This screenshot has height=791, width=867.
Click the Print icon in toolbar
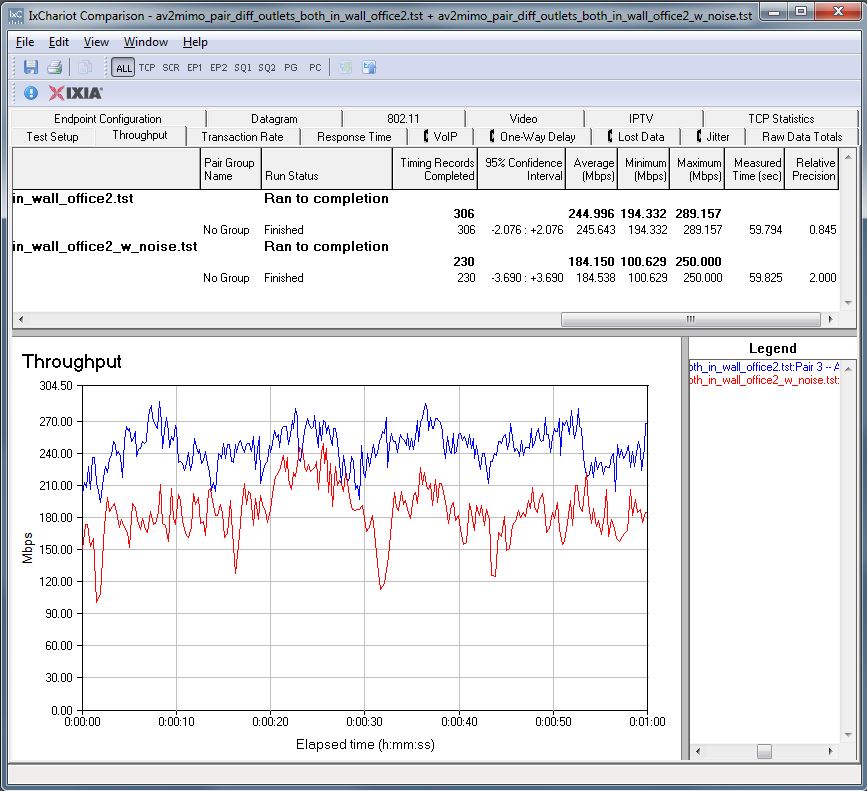point(54,67)
